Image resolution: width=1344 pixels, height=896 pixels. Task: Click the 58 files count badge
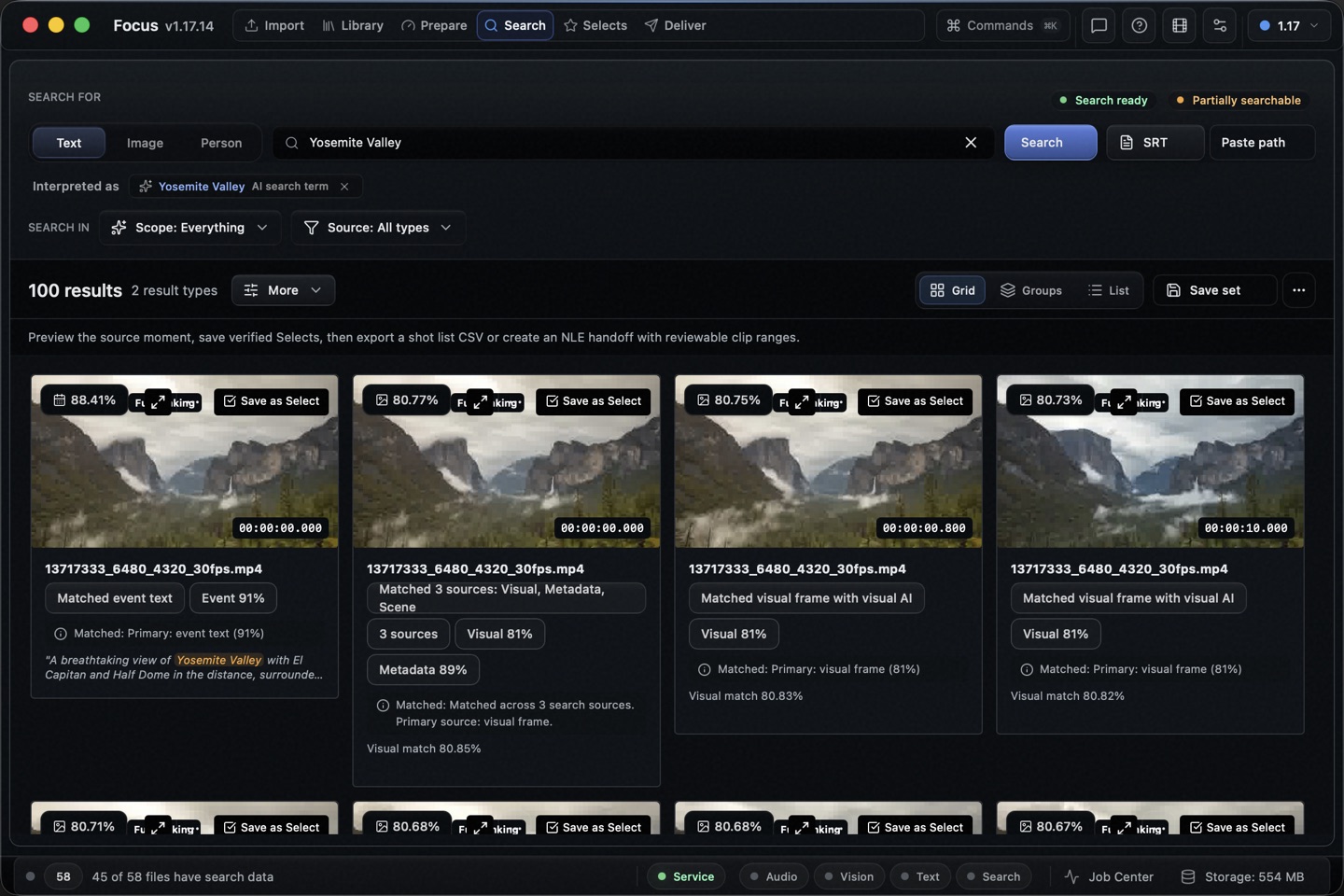63,876
